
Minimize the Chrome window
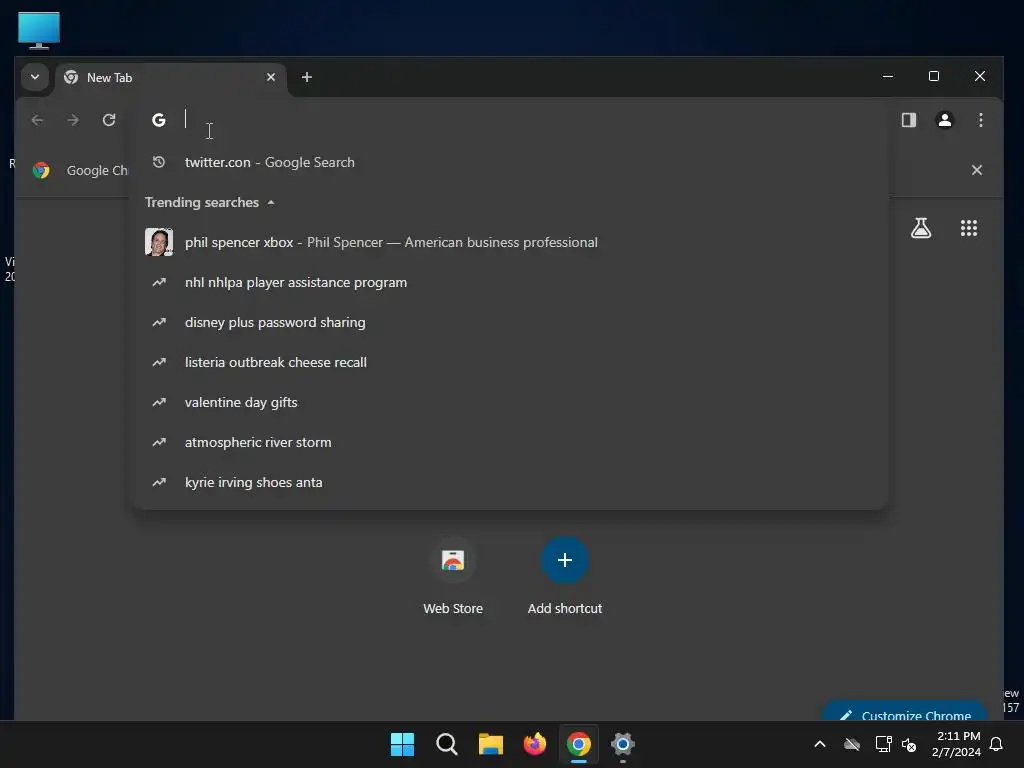tap(888, 76)
